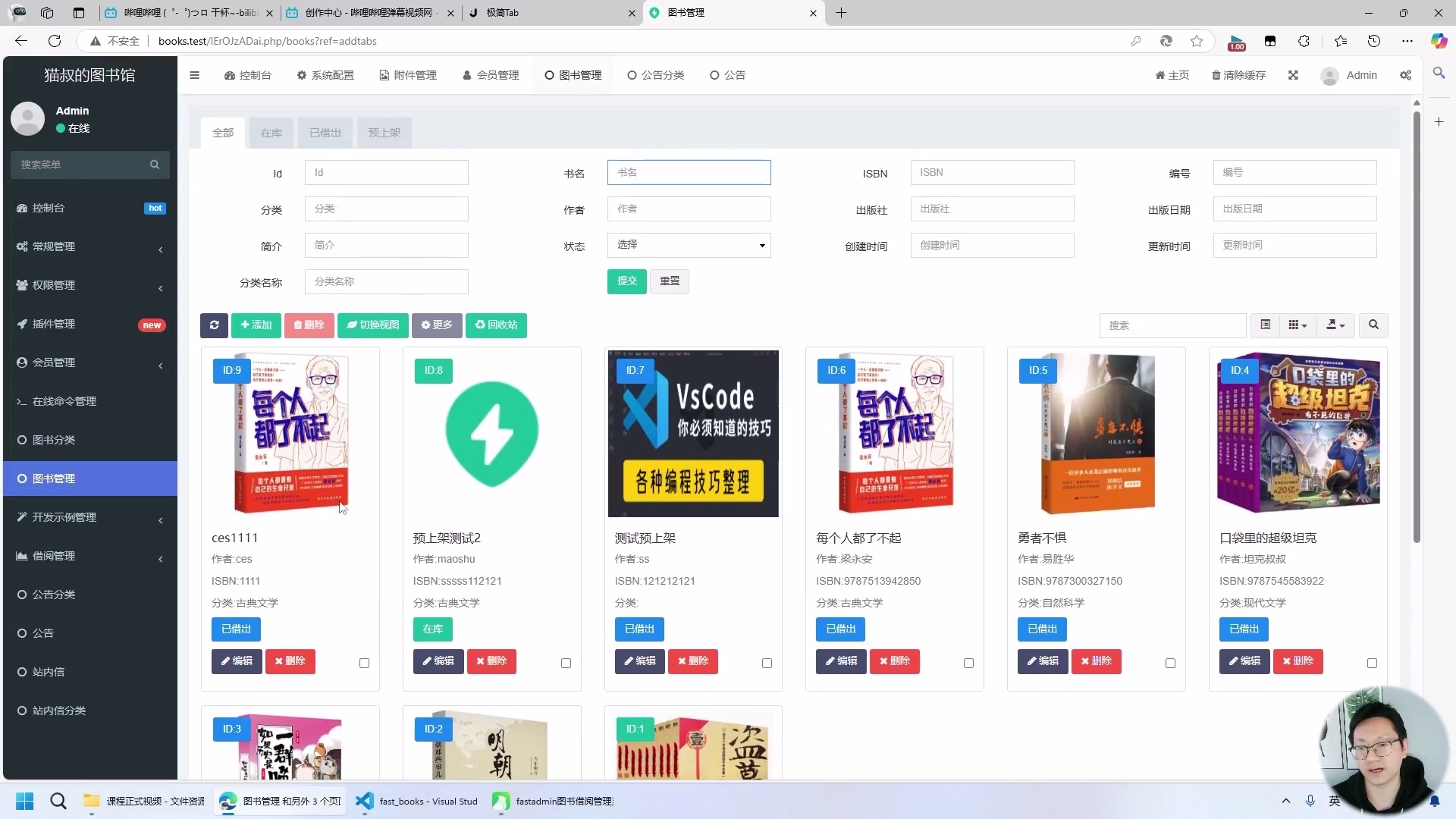Open new browser tab plus button
This screenshot has height=819, width=1456.
click(841, 13)
